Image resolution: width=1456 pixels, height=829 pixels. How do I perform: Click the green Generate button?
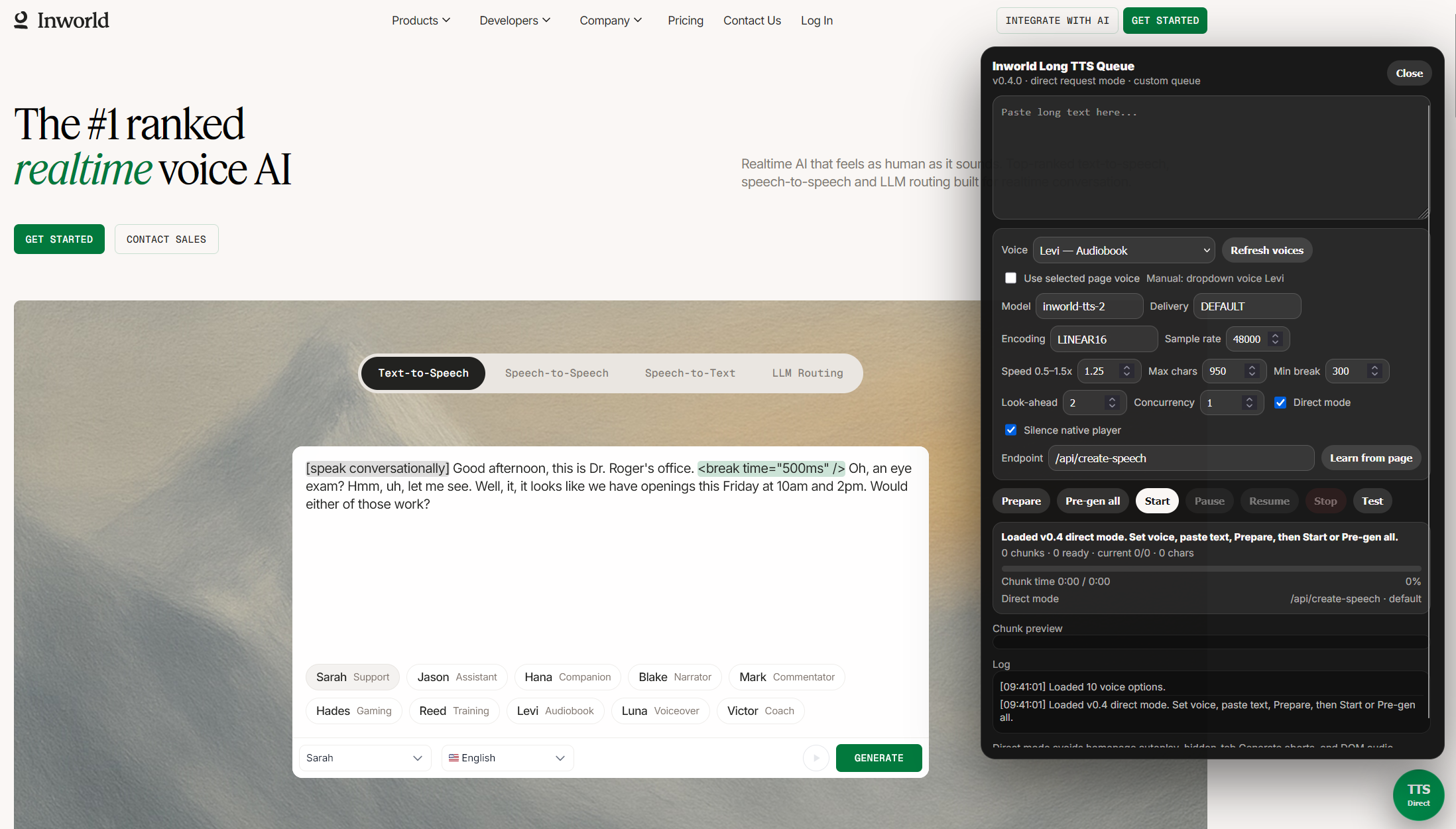[879, 758]
